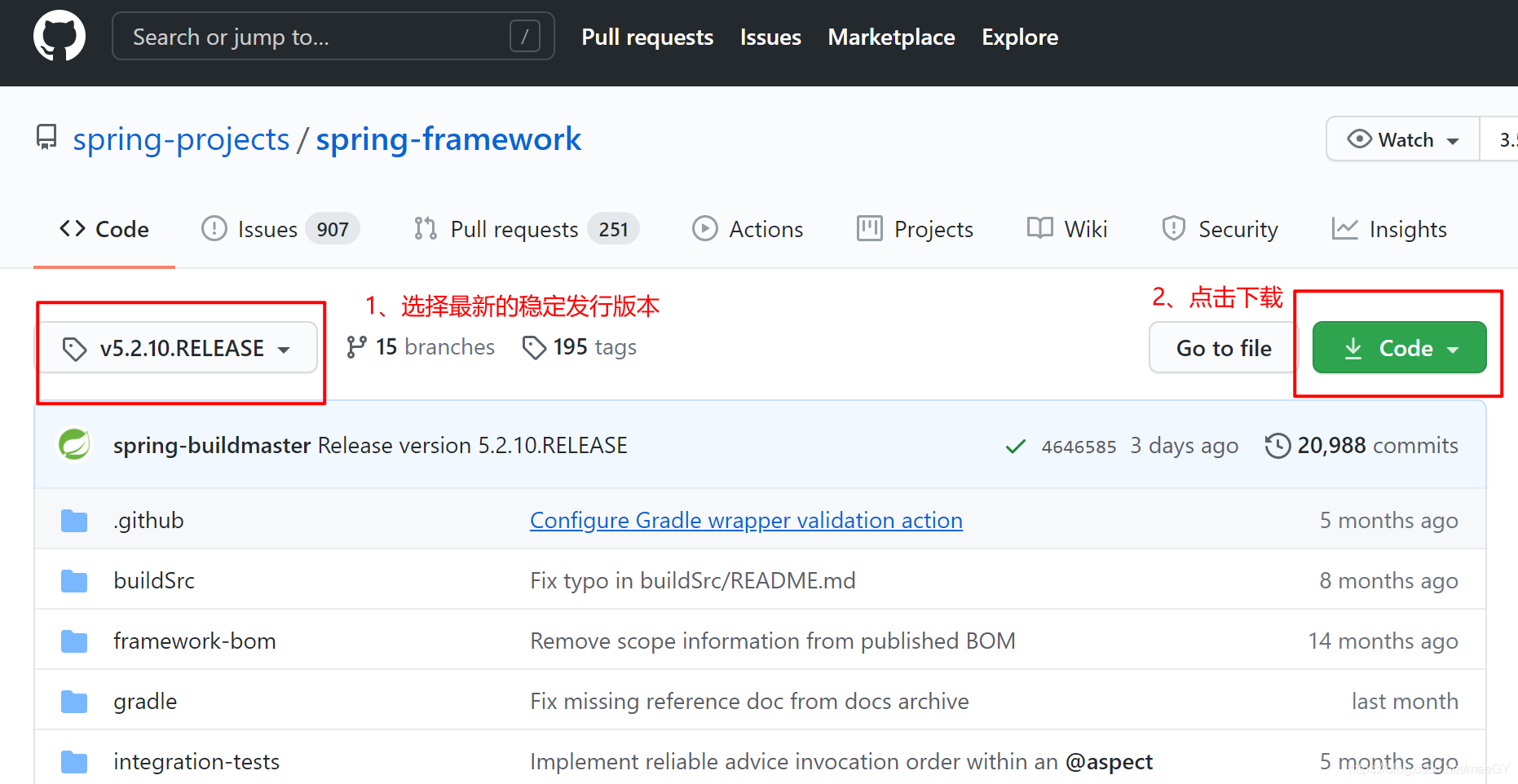Click the download icon on Code button
The height and width of the screenshot is (784, 1518).
point(1353,348)
